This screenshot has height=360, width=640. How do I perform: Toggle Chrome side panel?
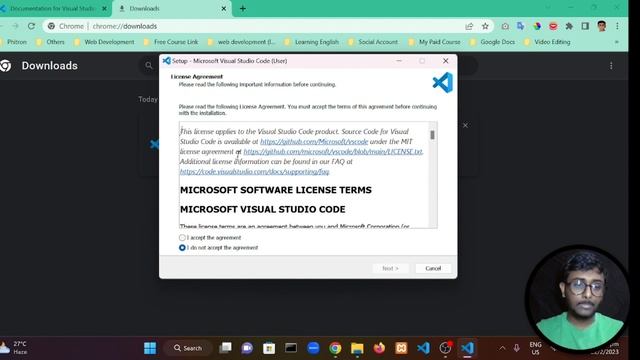(x=585, y=26)
